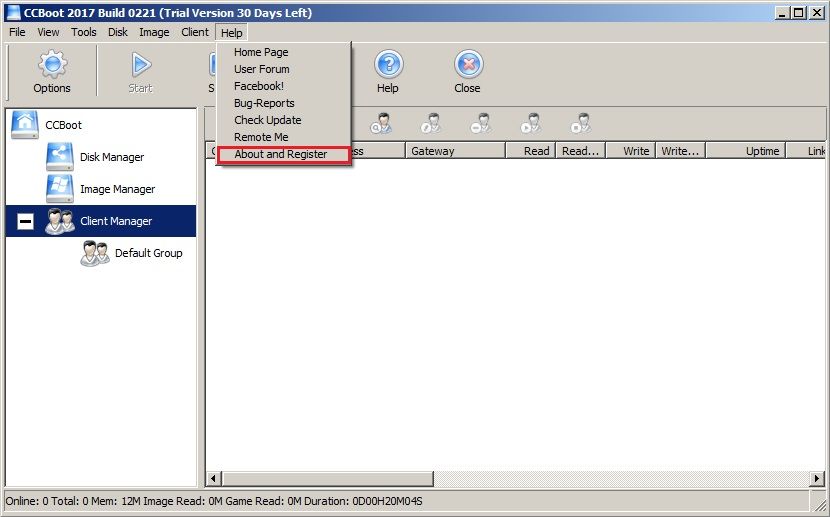The width and height of the screenshot is (830, 517).
Task: Click the start client play icon
Action: (531, 123)
